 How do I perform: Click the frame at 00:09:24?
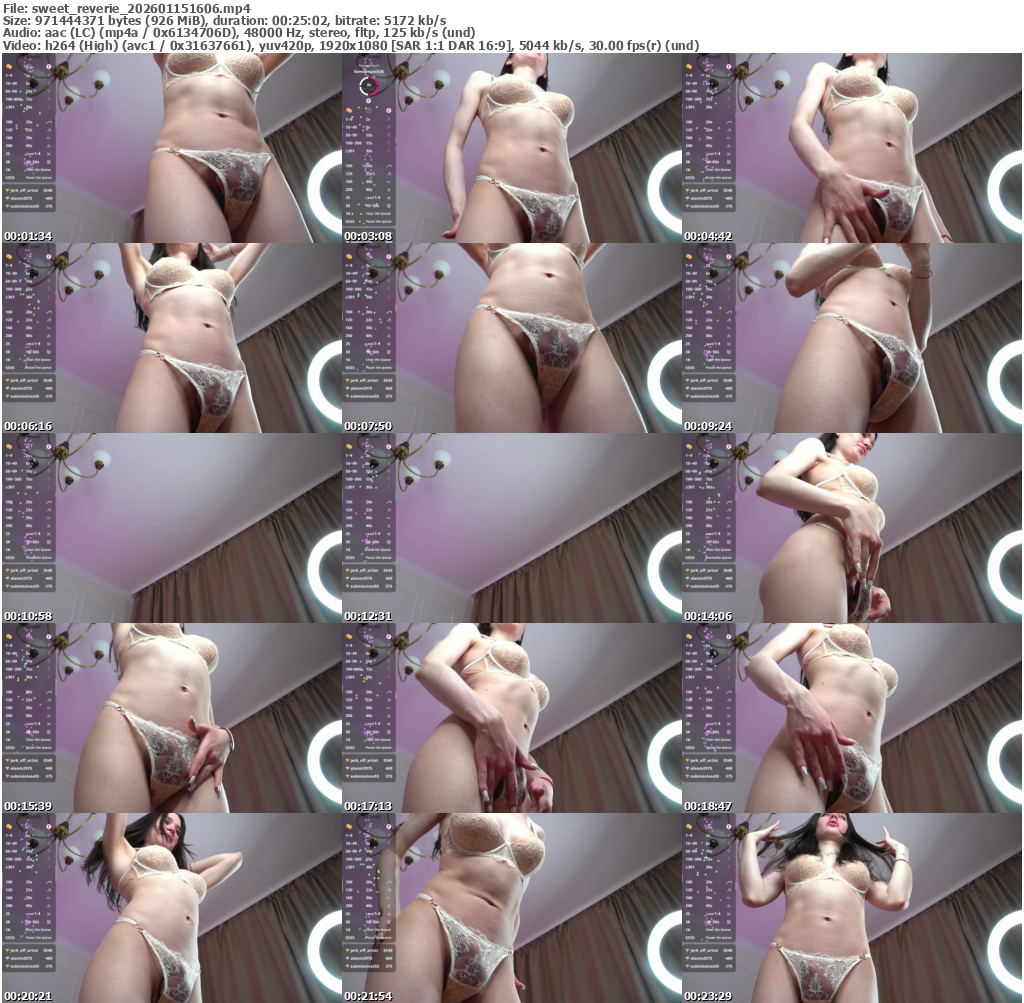click(852, 338)
